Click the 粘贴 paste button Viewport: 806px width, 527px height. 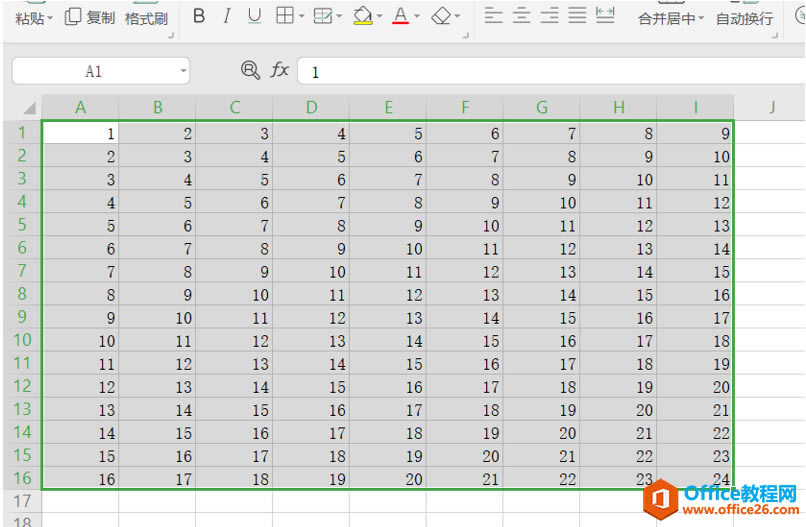click(x=29, y=19)
